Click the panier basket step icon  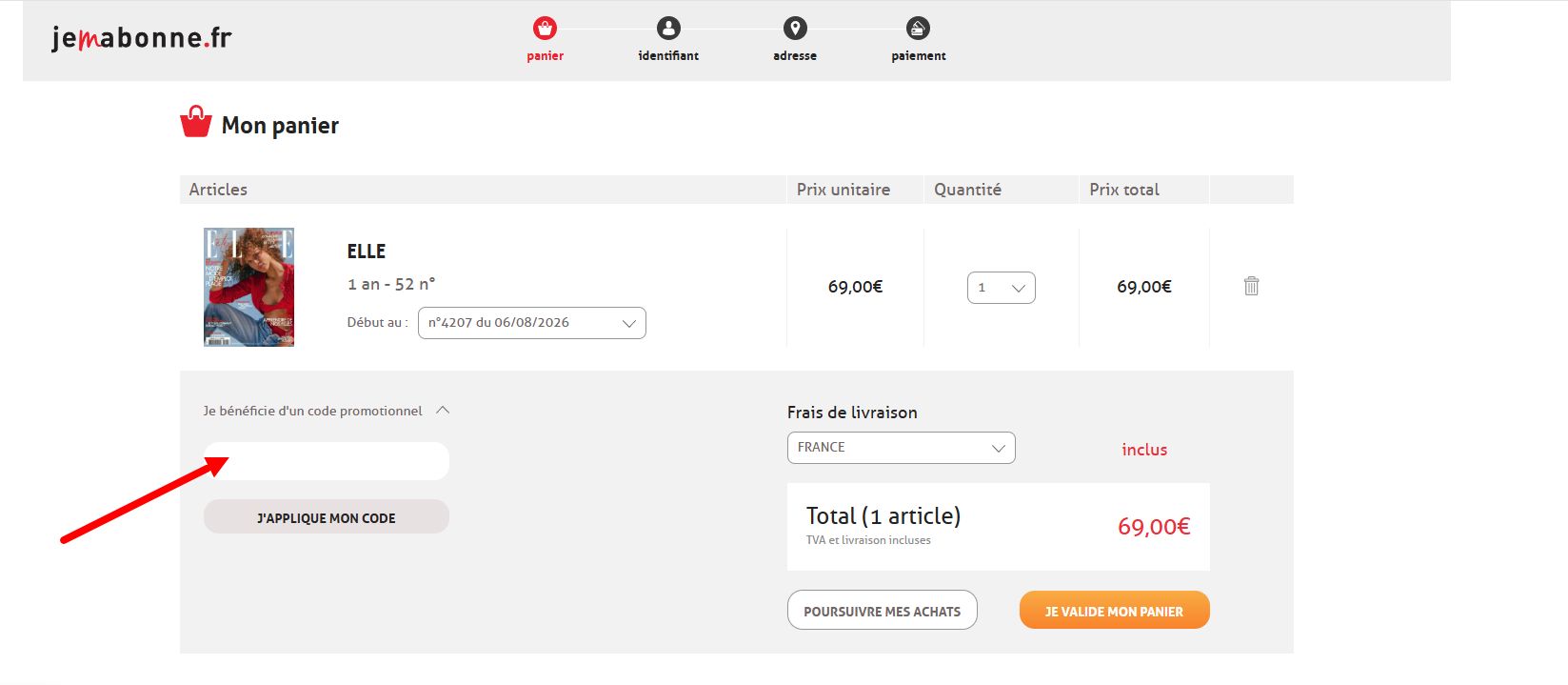pos(545,28)
